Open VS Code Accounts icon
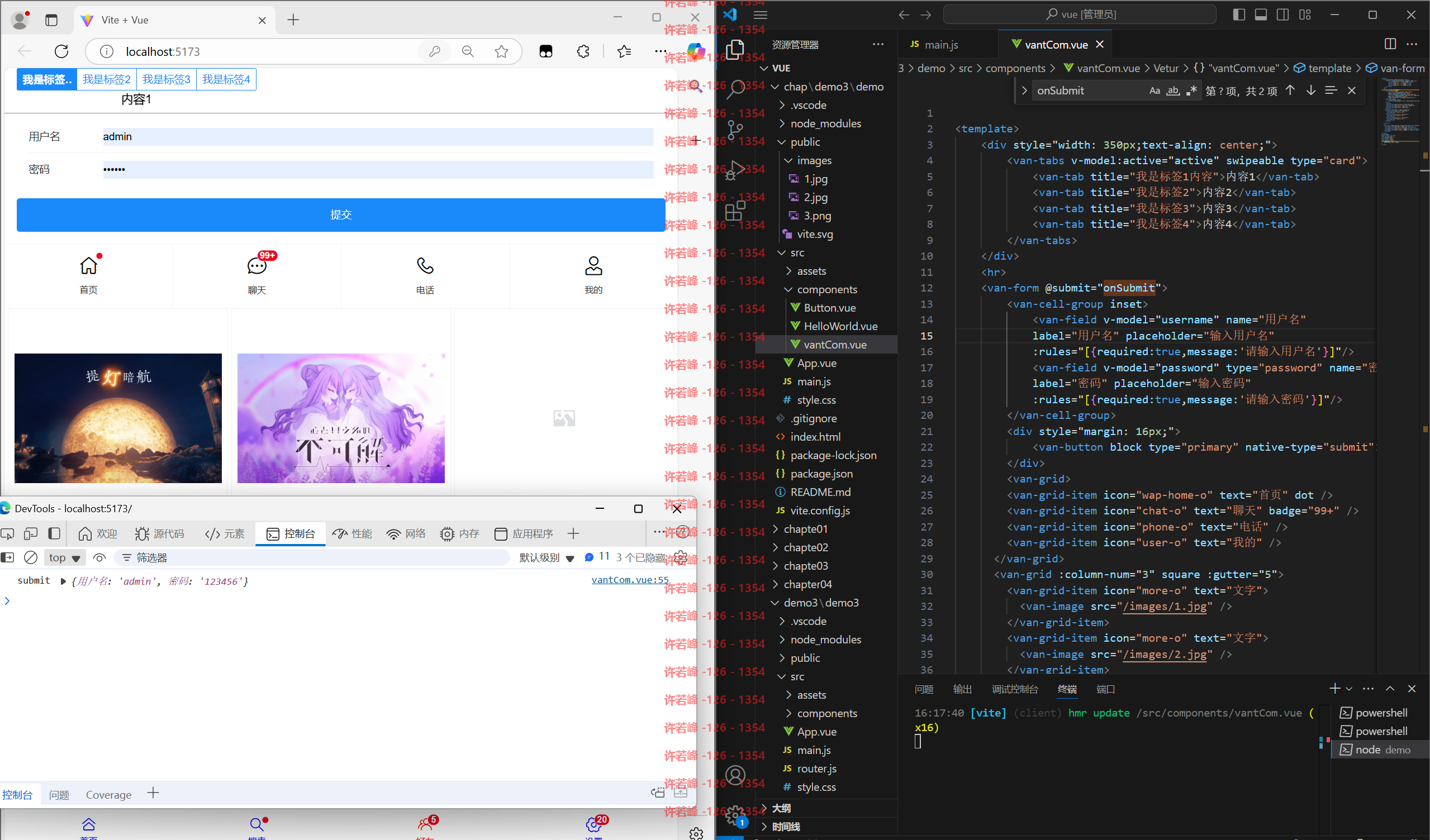 point(735,775)
